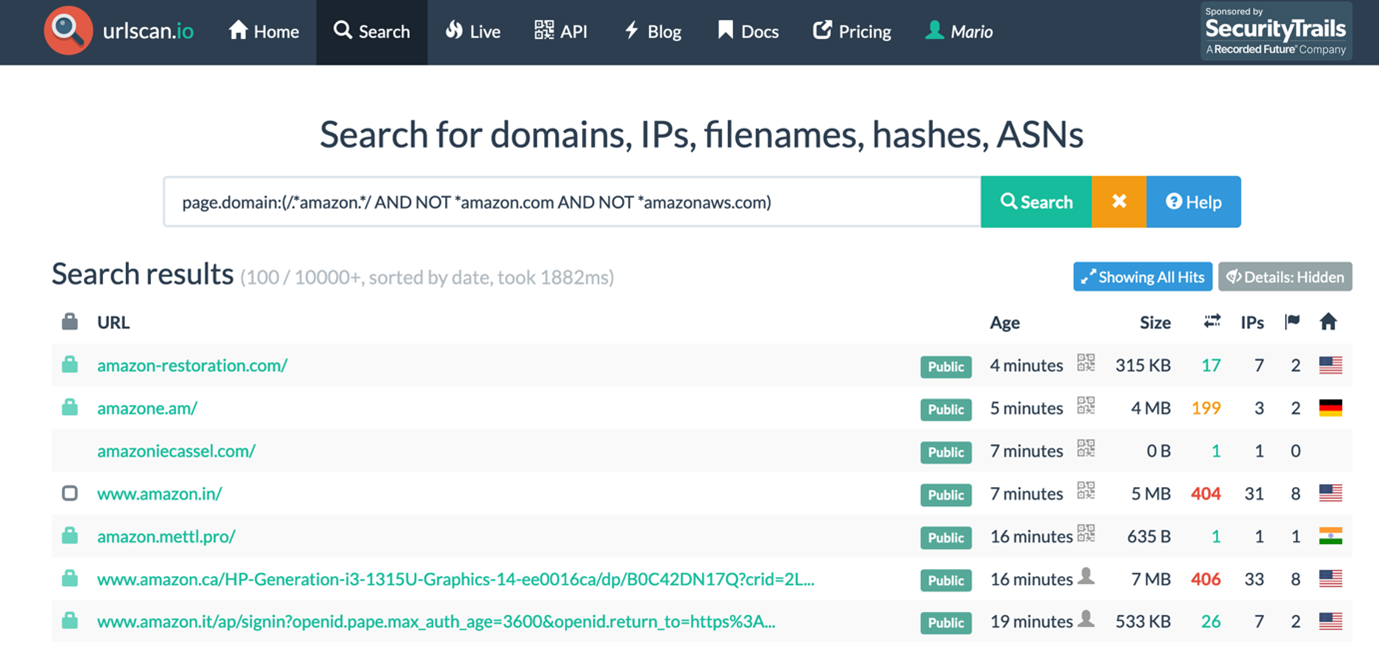
Task: Click the green lock icon for www.amazon.it
Action: [69, 621]
